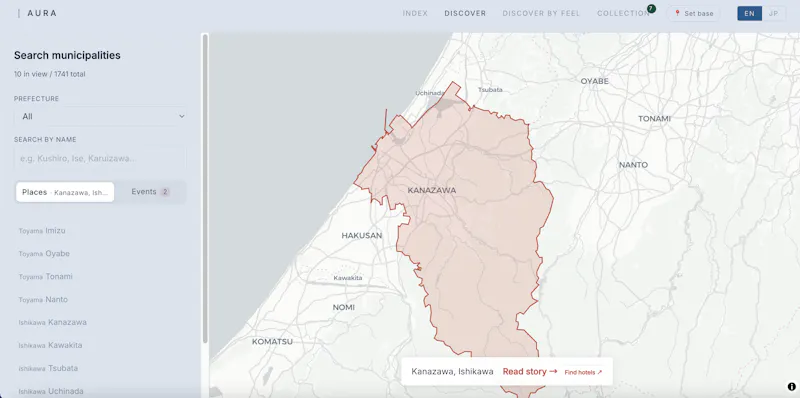Select Toyama Tonami in list

pos(45,277)
